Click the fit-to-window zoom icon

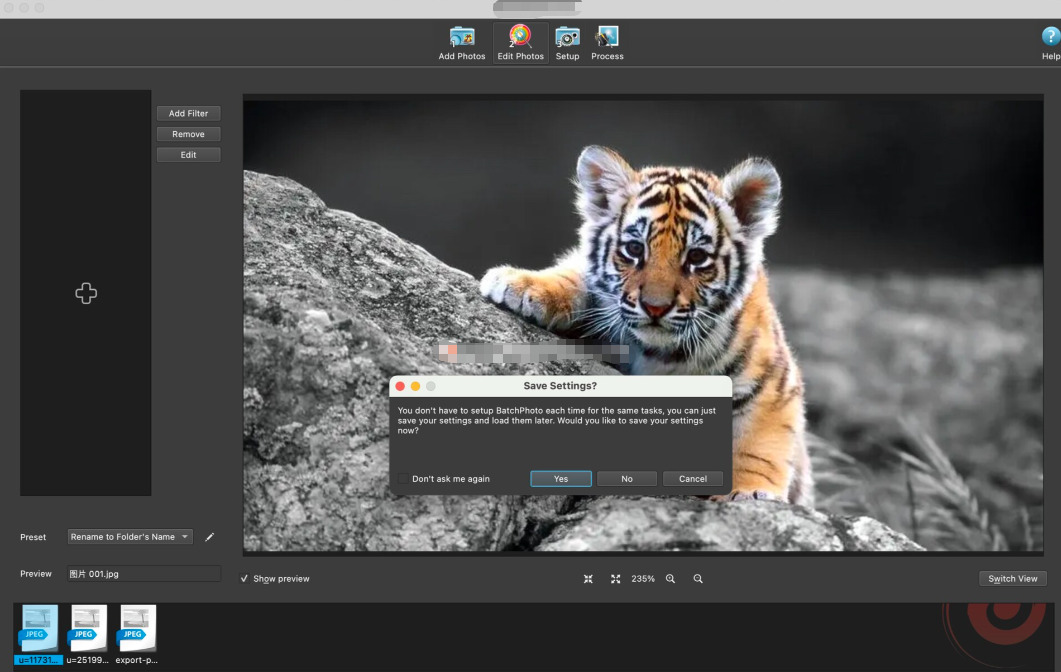588,579
